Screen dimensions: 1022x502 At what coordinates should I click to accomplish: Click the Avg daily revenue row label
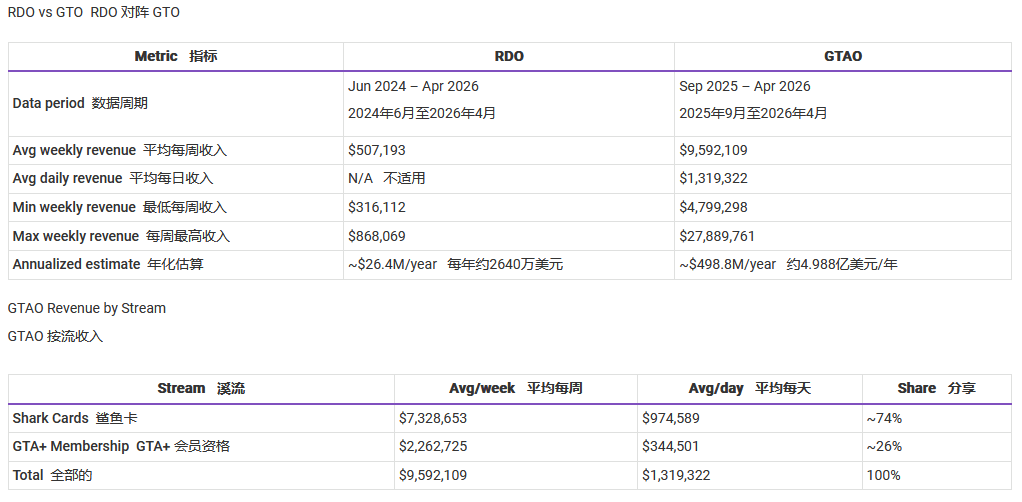click(112, 178)
